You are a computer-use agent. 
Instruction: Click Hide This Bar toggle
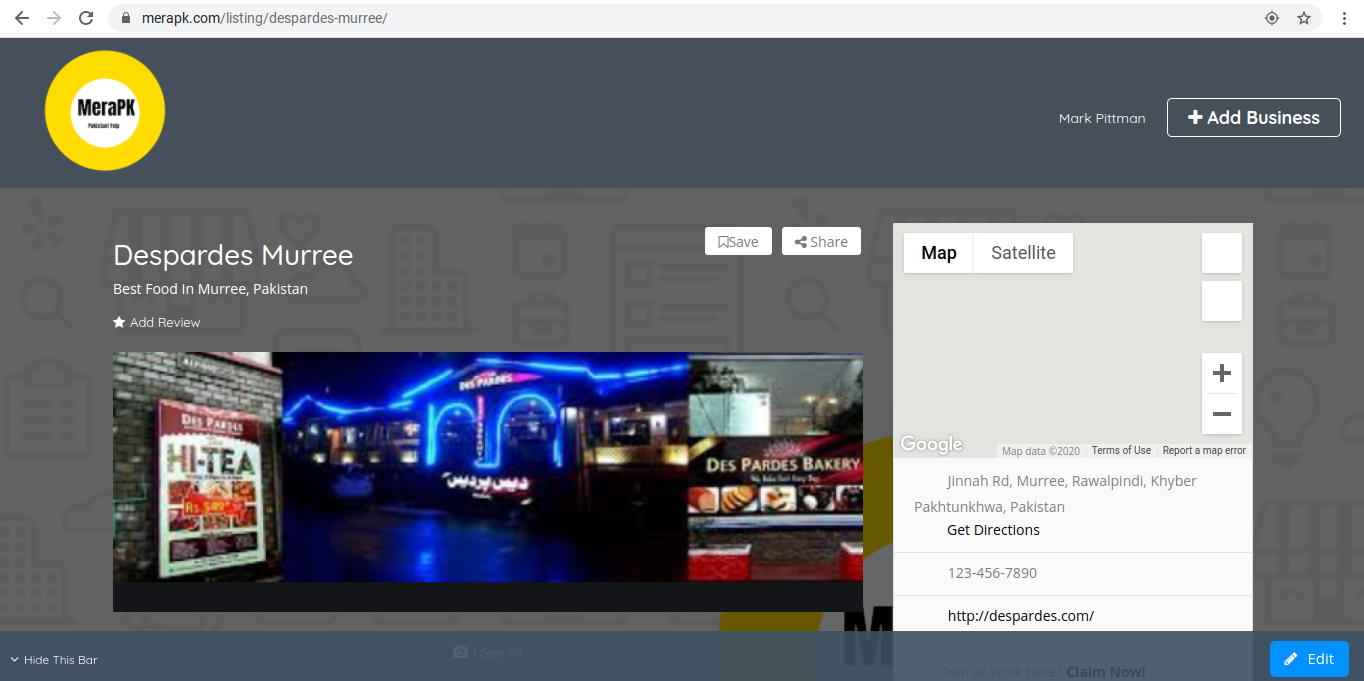click(54, 660)
